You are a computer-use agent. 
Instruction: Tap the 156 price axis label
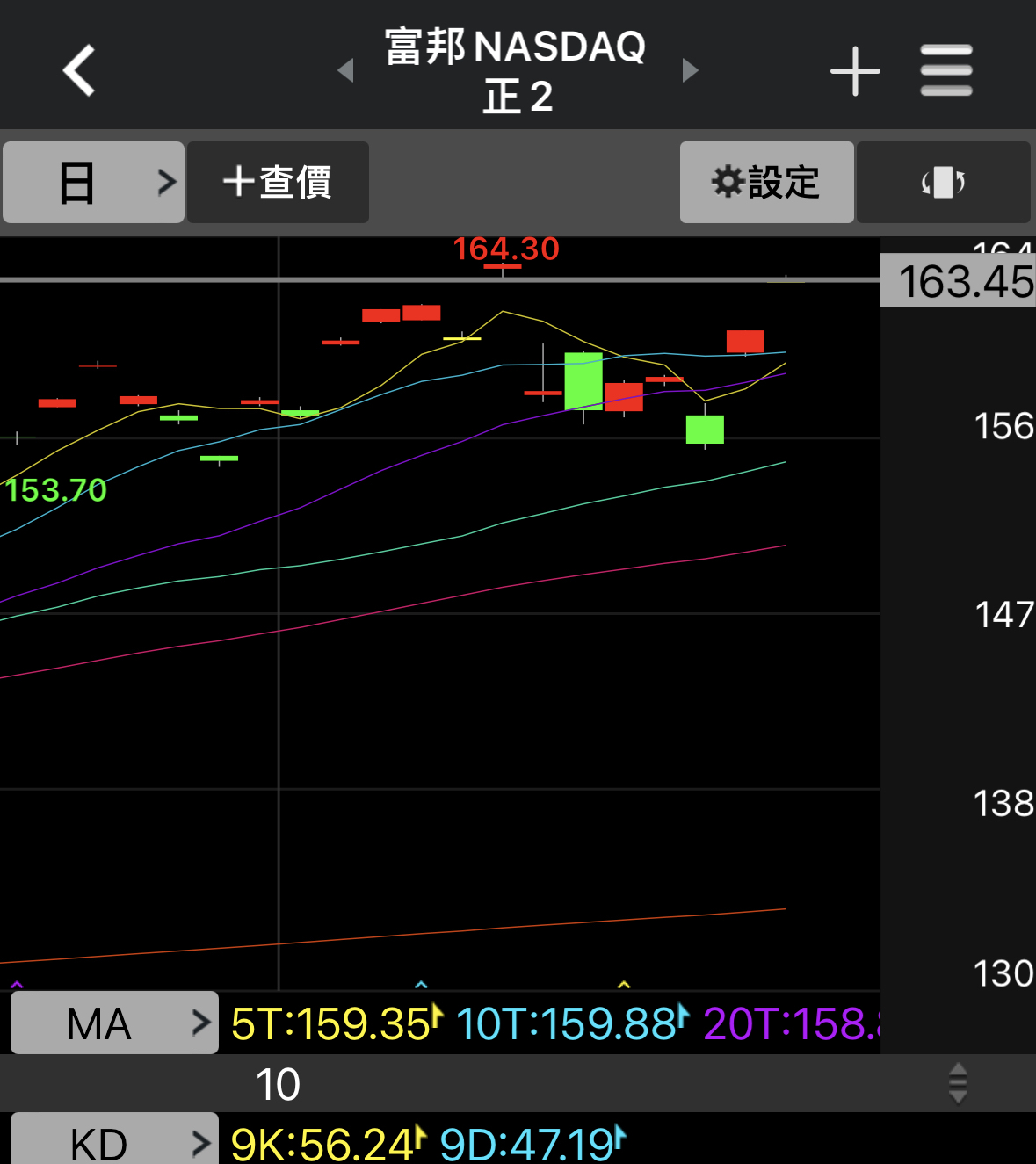tap(1003, 426)
